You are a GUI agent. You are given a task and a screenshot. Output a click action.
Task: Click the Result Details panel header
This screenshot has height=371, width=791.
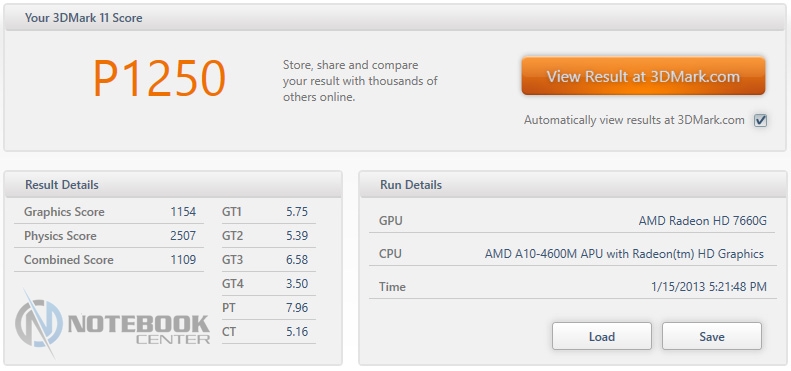pyautogui.click(x=173, y=185)
